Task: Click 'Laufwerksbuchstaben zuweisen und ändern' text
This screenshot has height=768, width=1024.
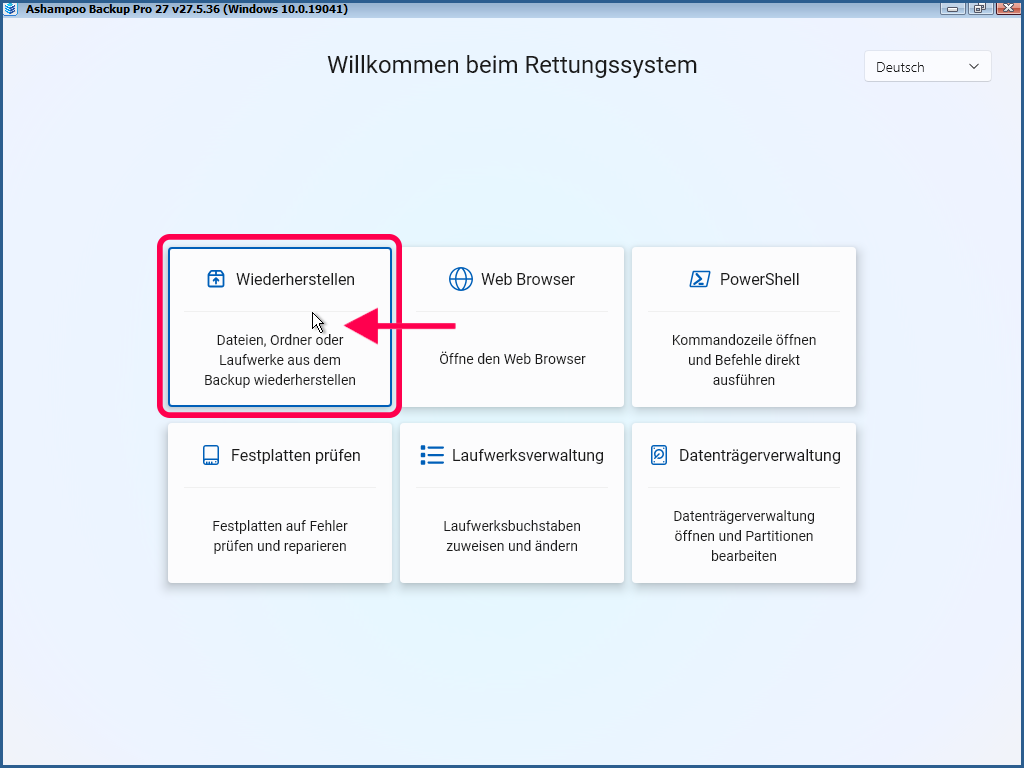Action: (512, 536)
